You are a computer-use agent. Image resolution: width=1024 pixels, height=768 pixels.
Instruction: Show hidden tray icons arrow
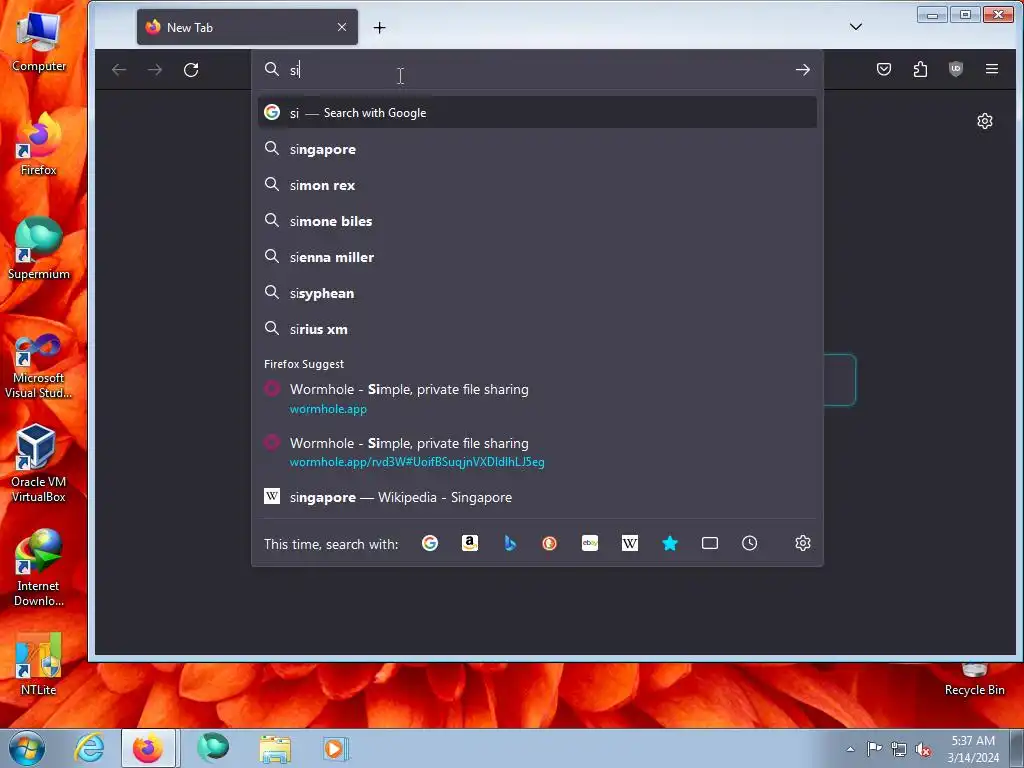[850, 749]
